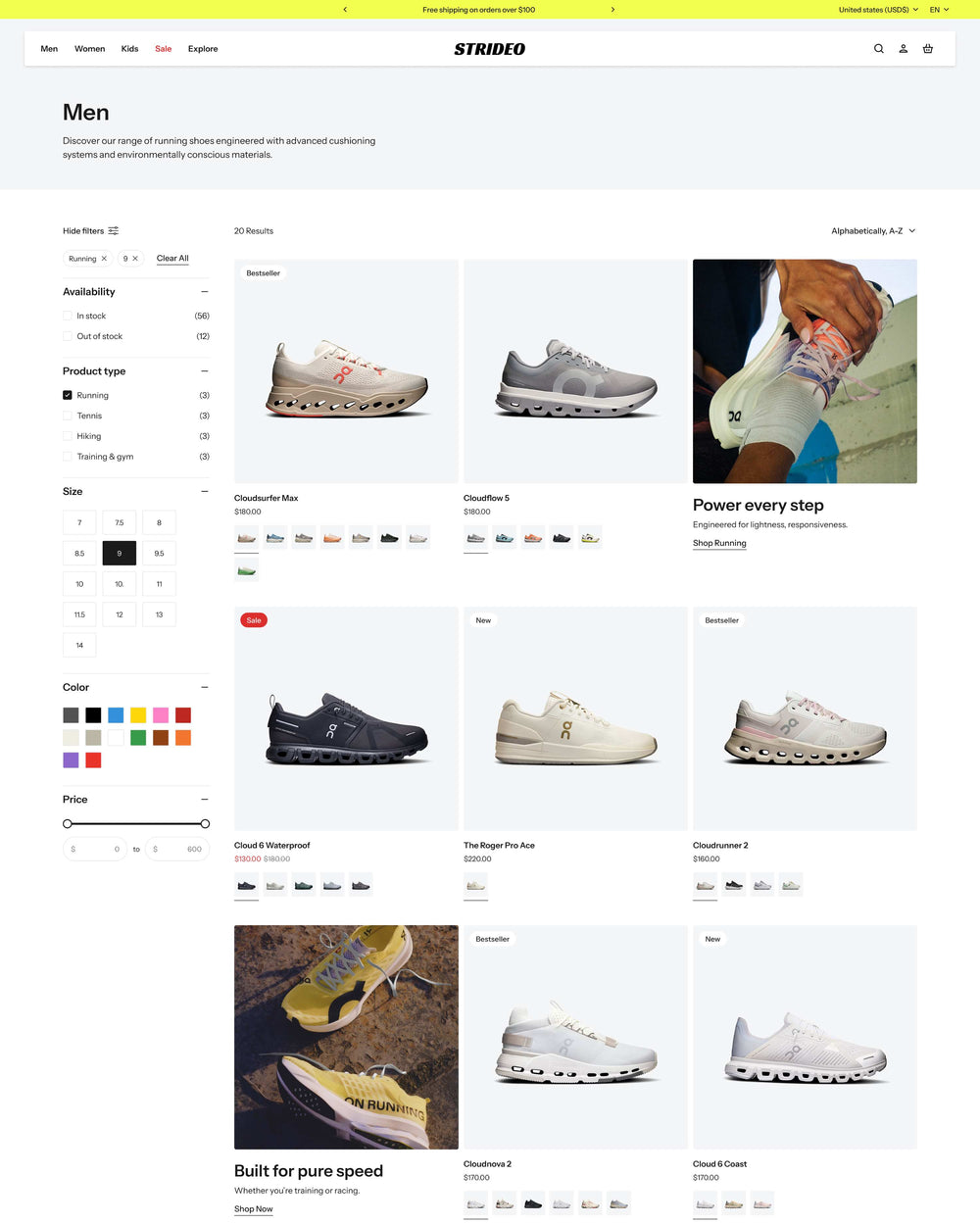
Task: Select the green colorway thumbnail for Cloudsurfer Max
Action: tap(246, 569)
